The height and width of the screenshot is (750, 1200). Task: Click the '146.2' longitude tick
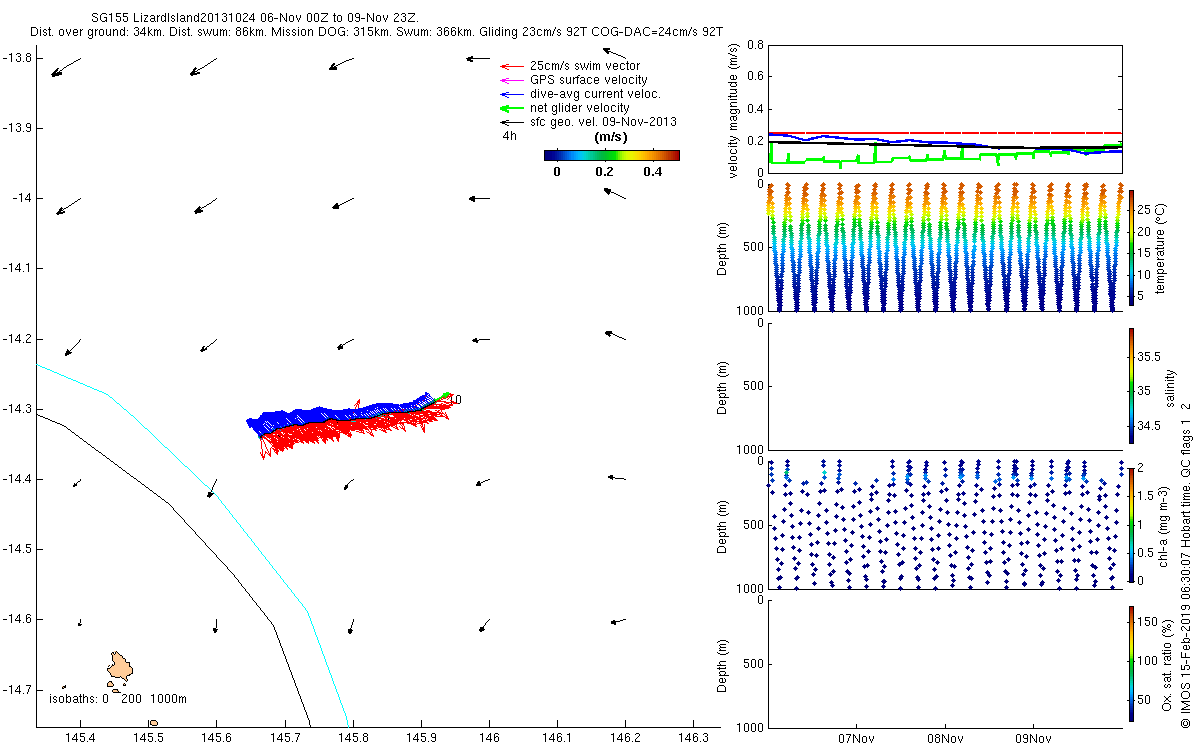(x=625, y=738)
